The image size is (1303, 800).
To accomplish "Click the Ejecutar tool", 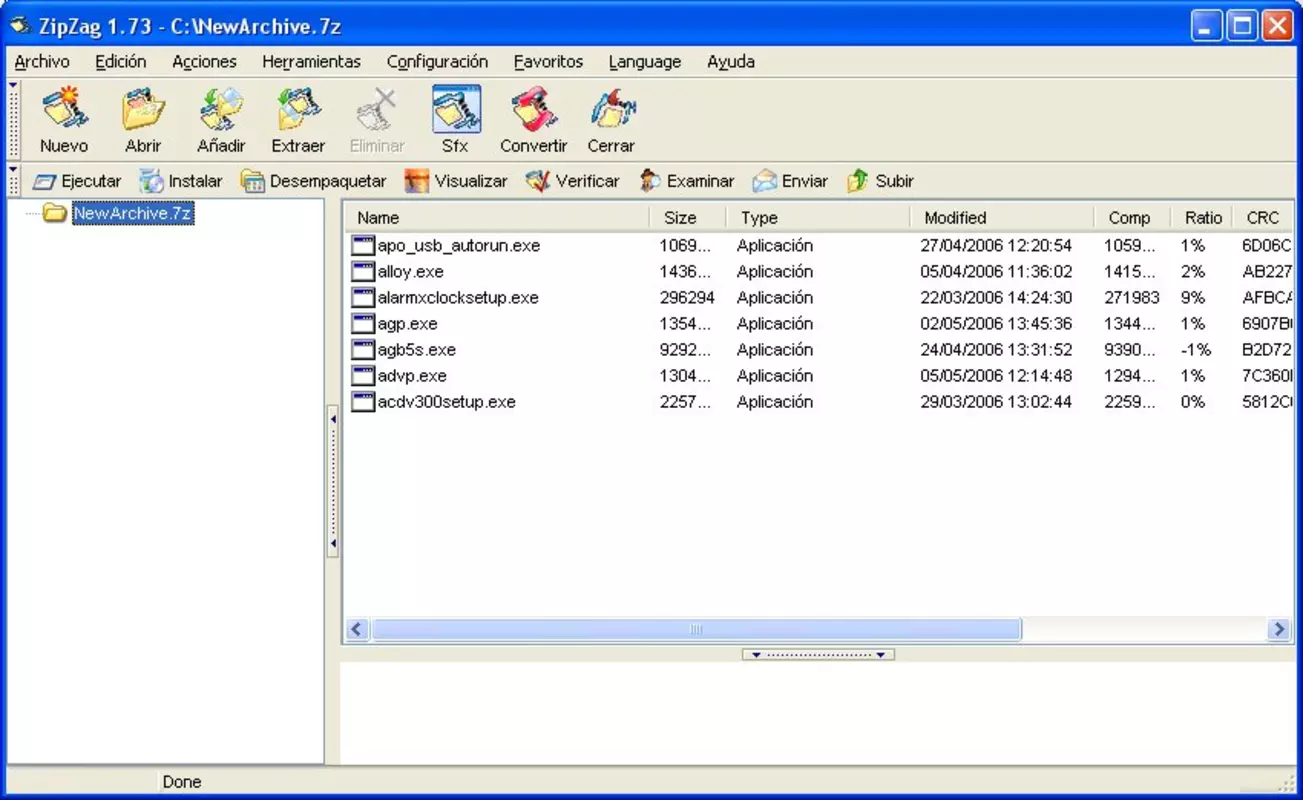I will click(77, 181).
